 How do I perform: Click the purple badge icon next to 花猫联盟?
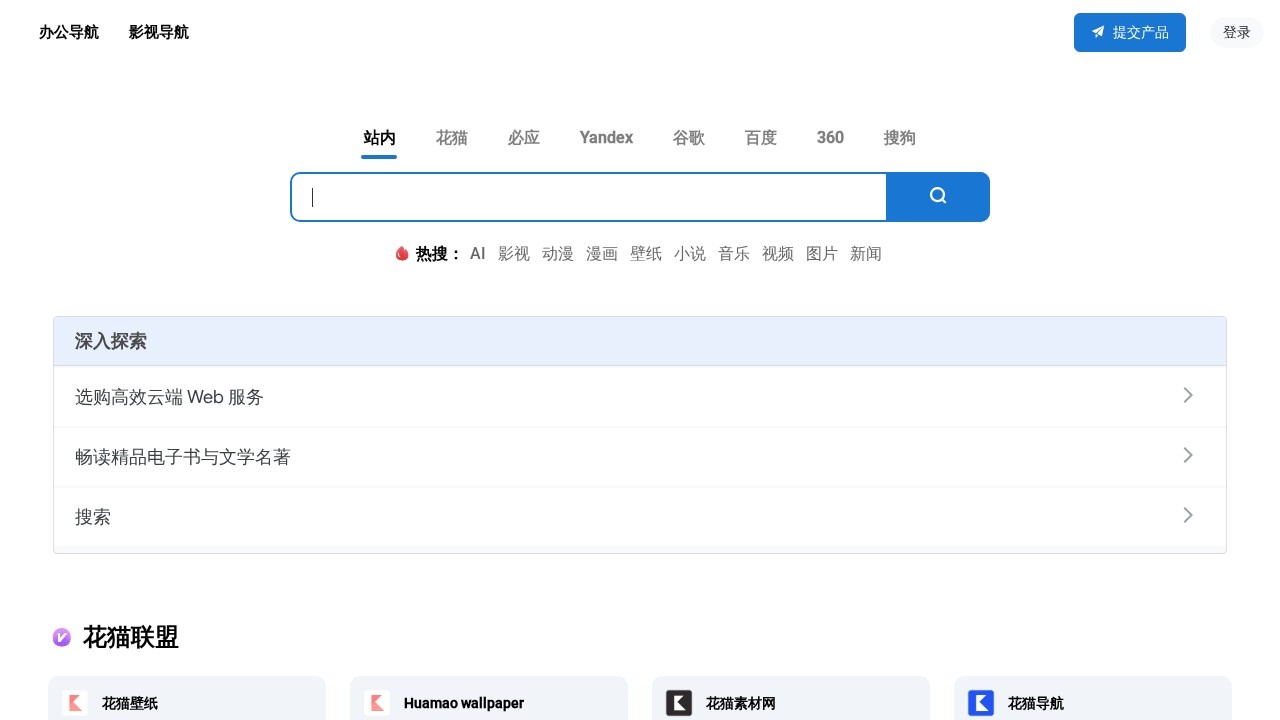click(x=62, y=637)
